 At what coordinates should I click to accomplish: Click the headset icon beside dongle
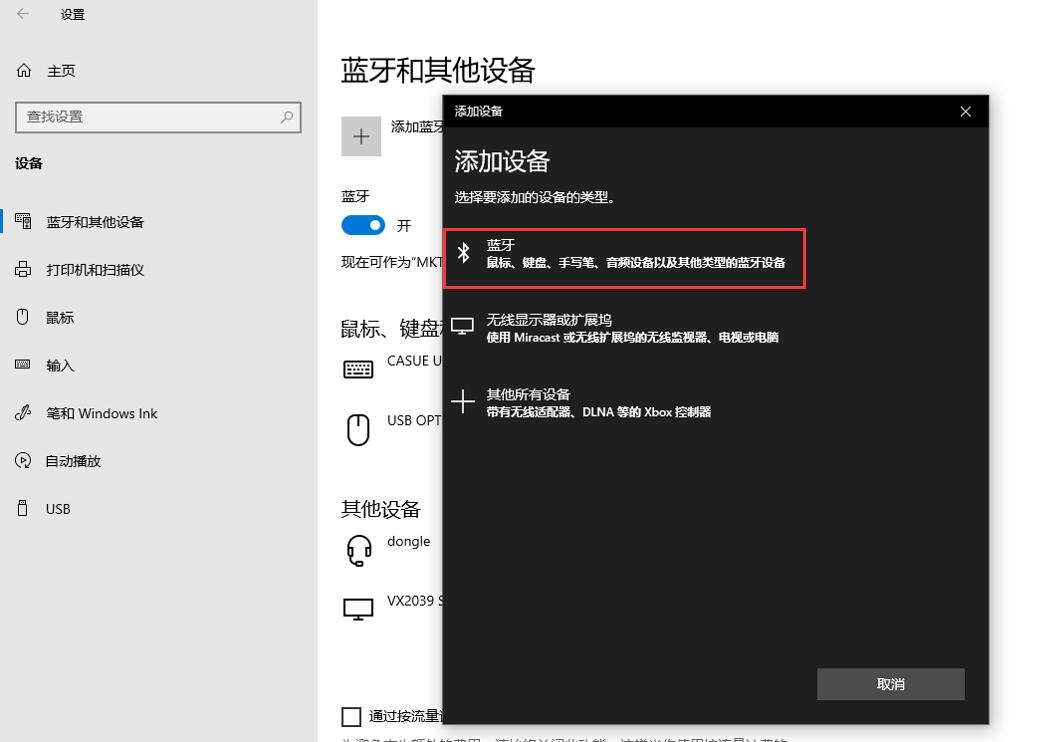[359, 550]
